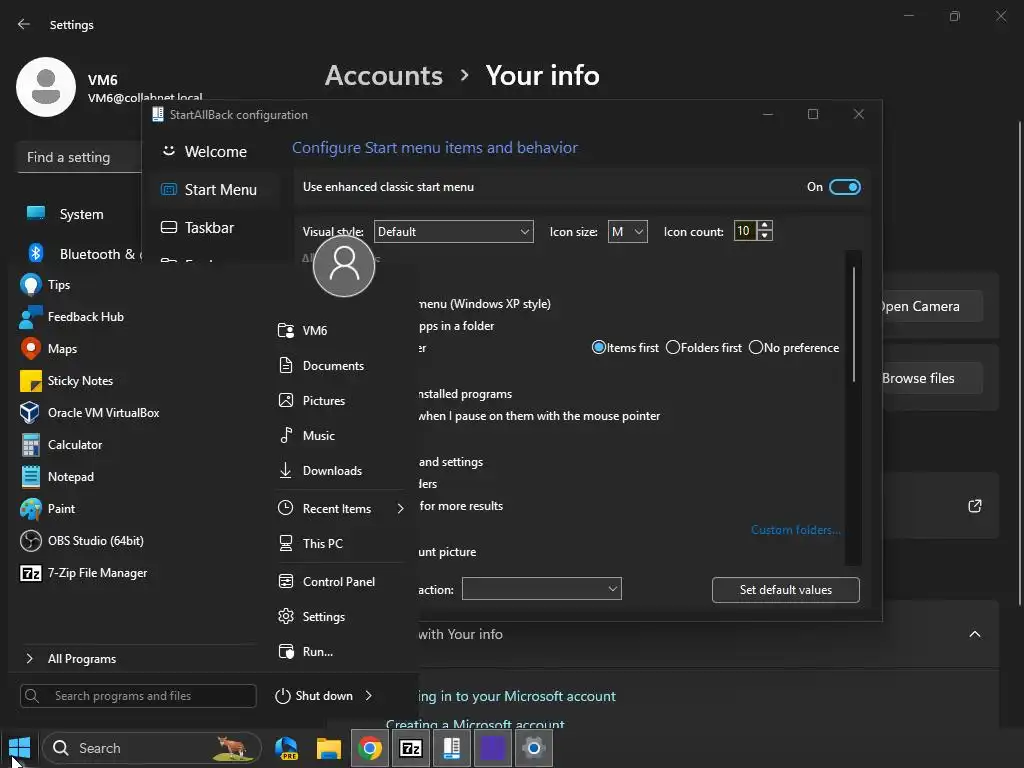Click Accounts breadcrumb in Settings
This screenshot has width=1024, height=768.
(x=384, y=75)
